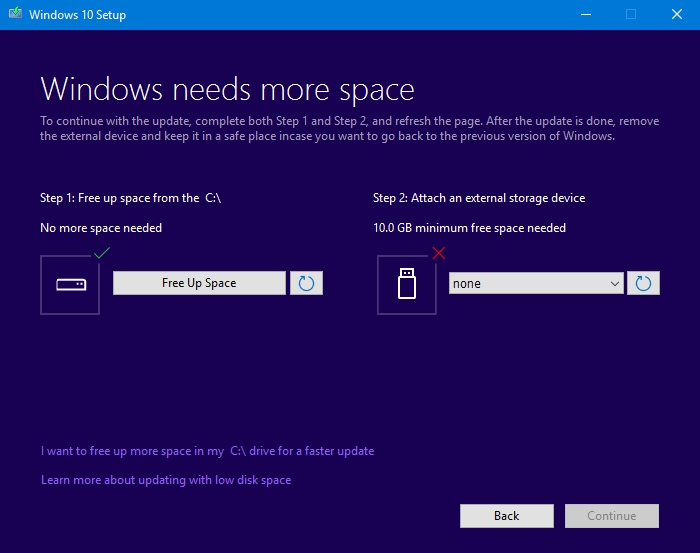The height and width of the screenshot is (553, 700).
Task: Click the Windows 10 Setup title bar icon
Action: pos(15,15)
